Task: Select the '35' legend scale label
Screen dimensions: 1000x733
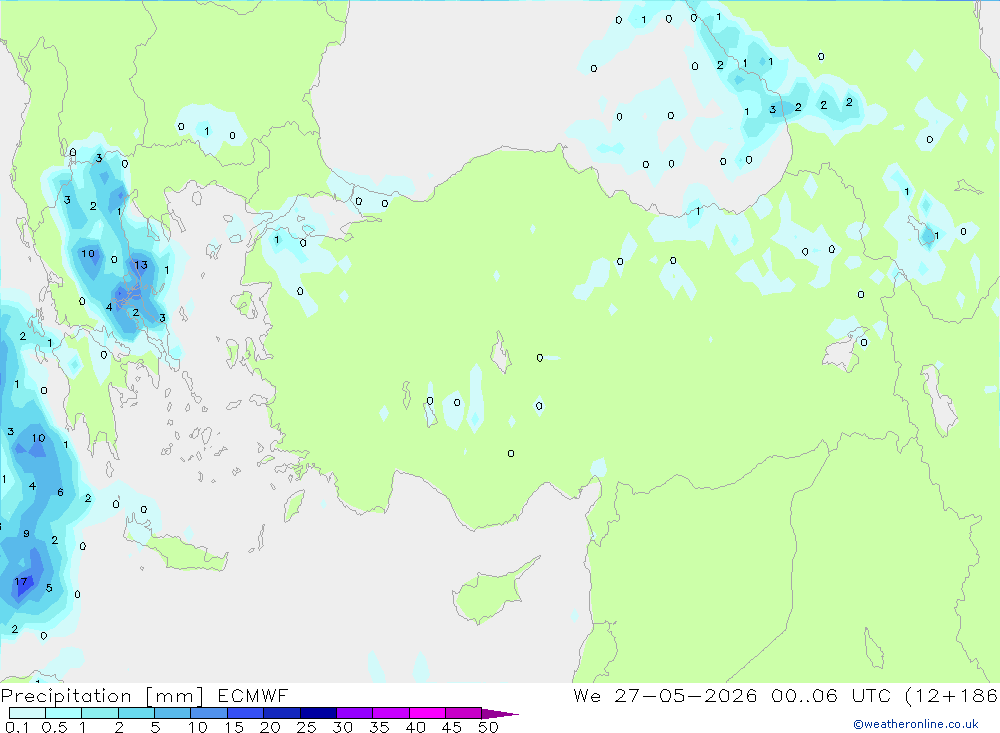Action: pos(379,727)
